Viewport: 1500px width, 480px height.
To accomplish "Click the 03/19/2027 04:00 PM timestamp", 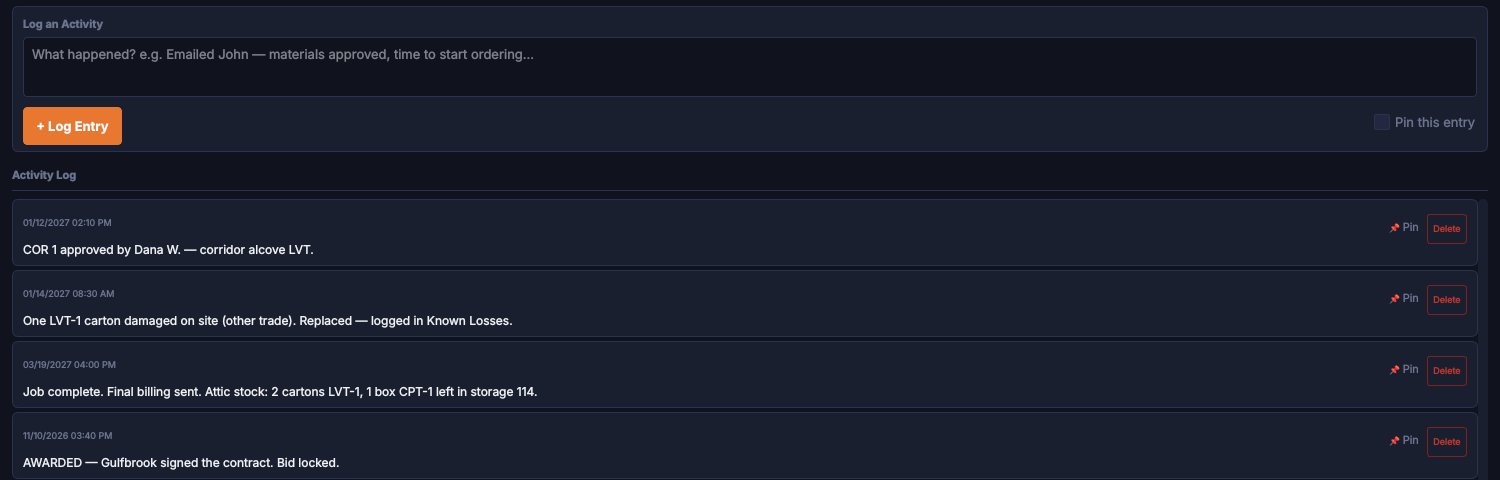I will tap(70, 364).
